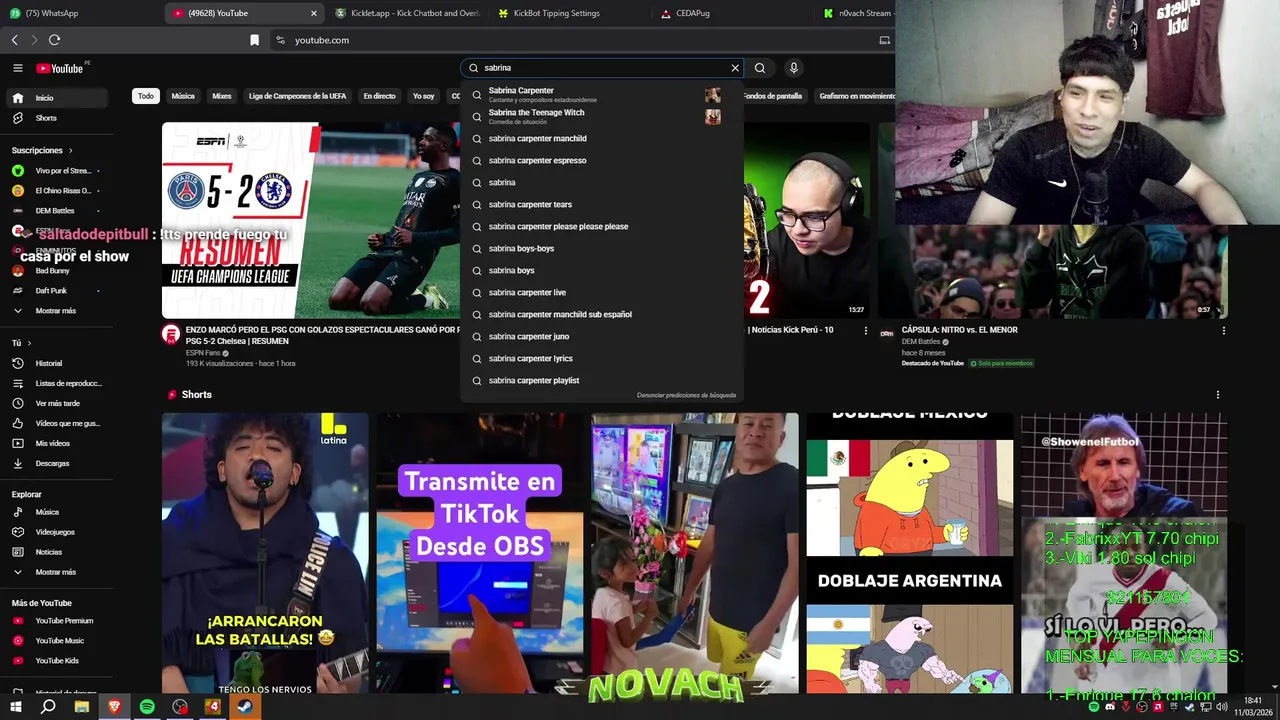Close the YouTube browser tab
Viewport: 1280px width, 720px height.
click(x=313, y=13)
